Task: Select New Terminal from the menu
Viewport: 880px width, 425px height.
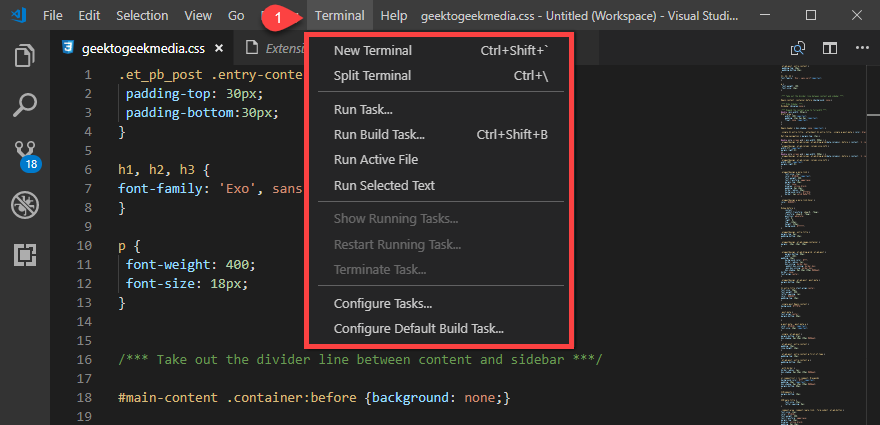Action: (441, 51)
